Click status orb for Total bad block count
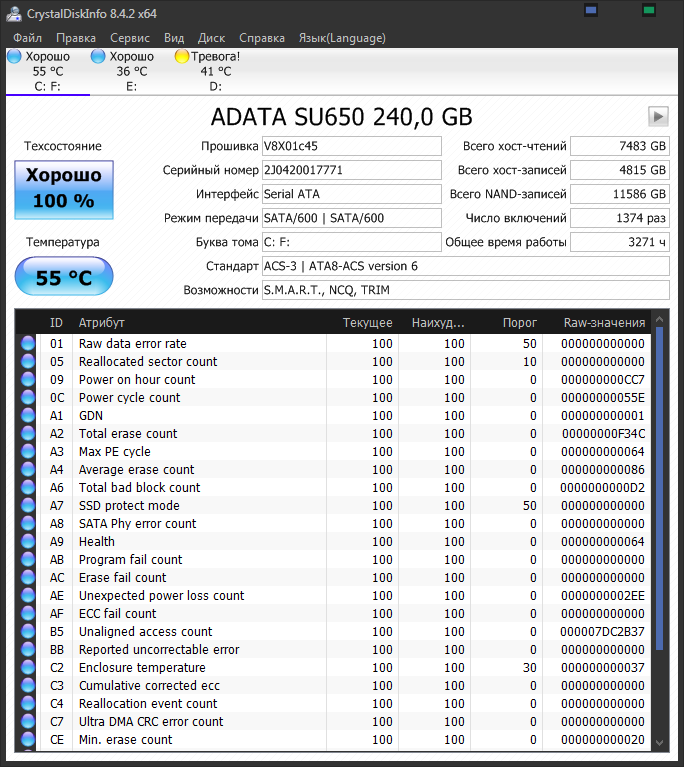Image resolution: width=684 pixels, height=767 pixels. click(28, 488)
